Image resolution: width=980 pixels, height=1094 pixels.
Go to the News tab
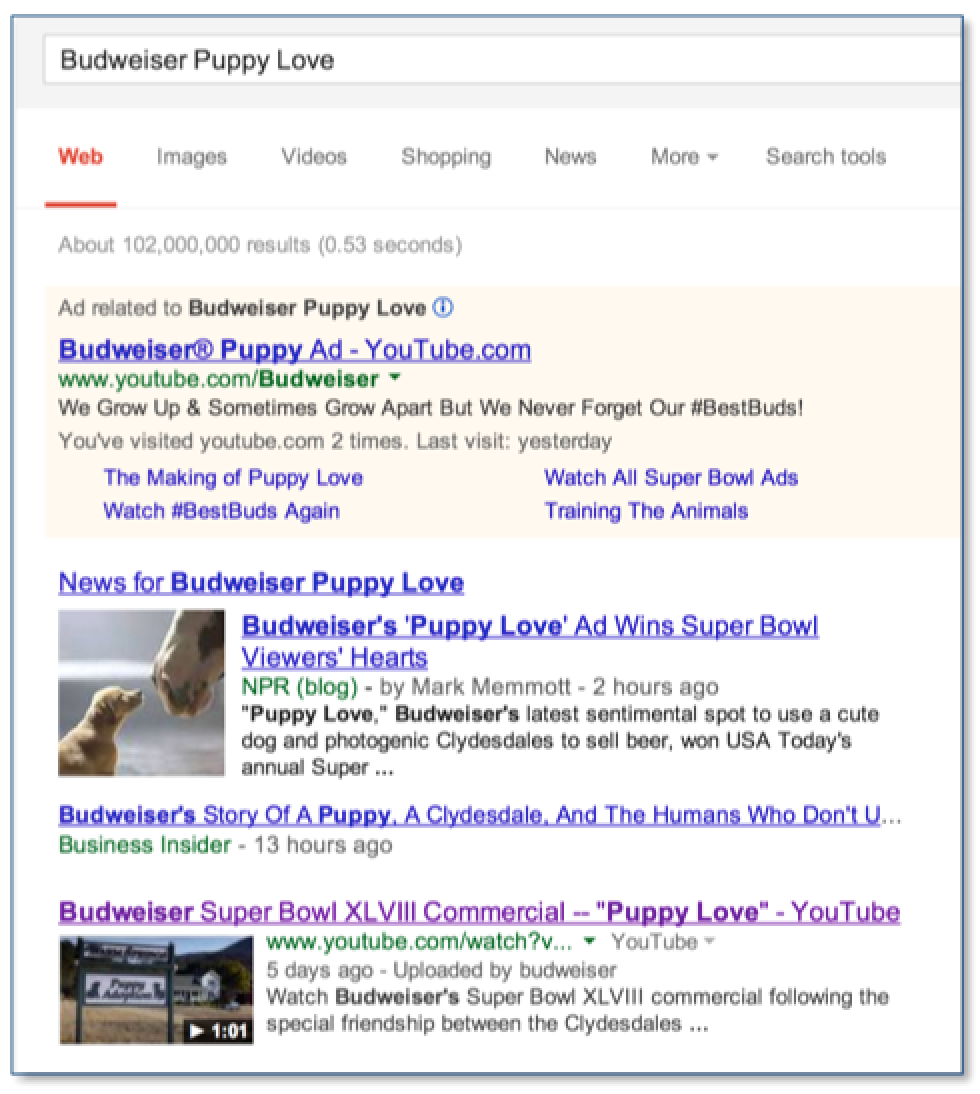[x=570, y=157]
